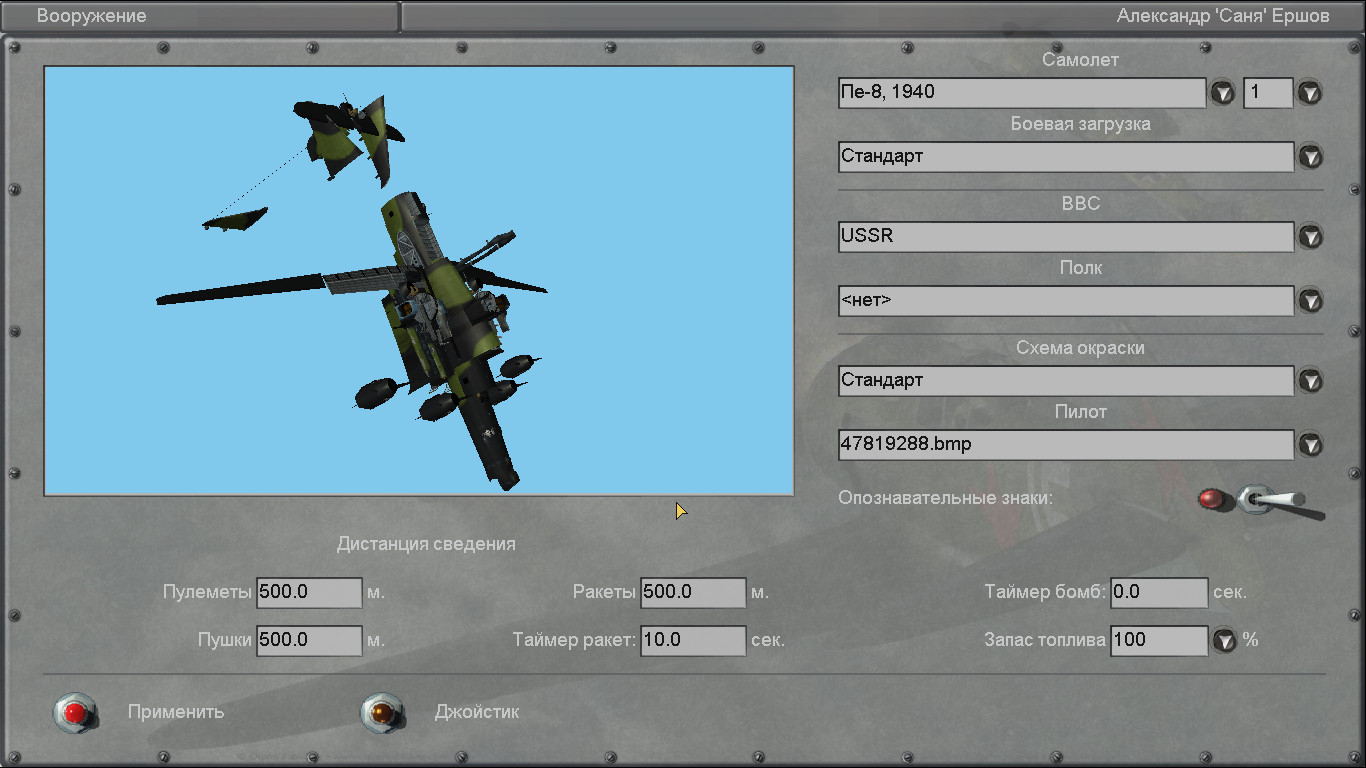Click the Опознавательные знаки label

(x=946, y=497)
